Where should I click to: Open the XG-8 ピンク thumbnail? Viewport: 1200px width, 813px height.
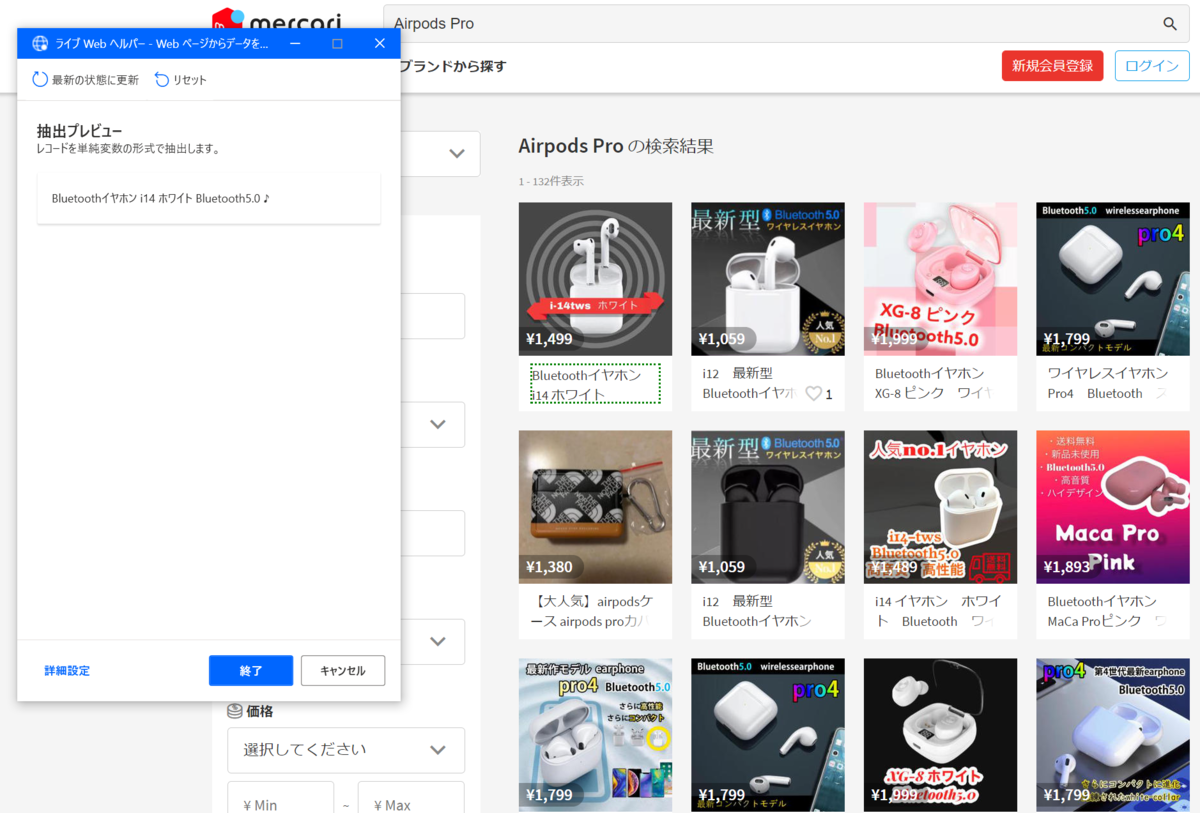tap(940, 279)
